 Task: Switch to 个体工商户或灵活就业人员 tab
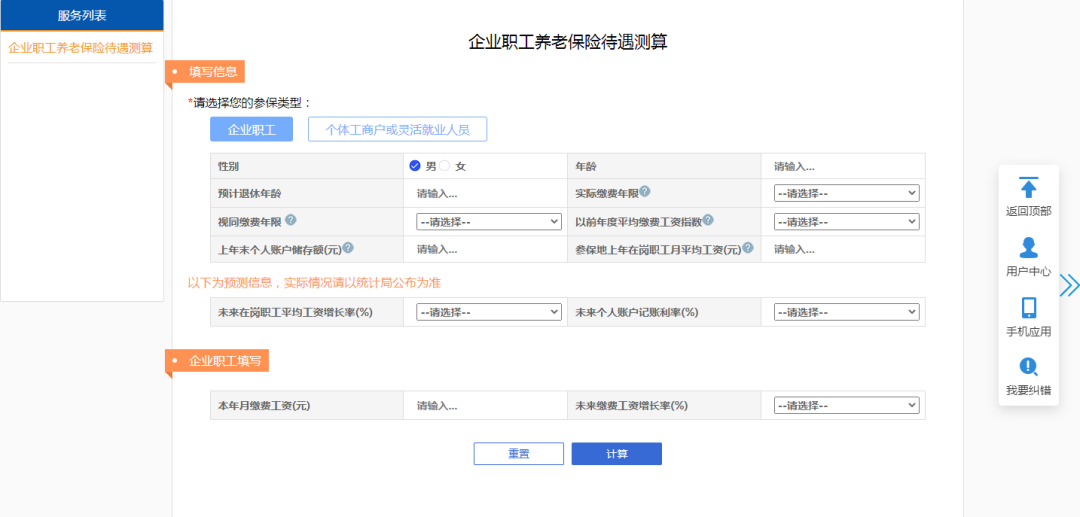pyautogui.click(x=397, y=129)
